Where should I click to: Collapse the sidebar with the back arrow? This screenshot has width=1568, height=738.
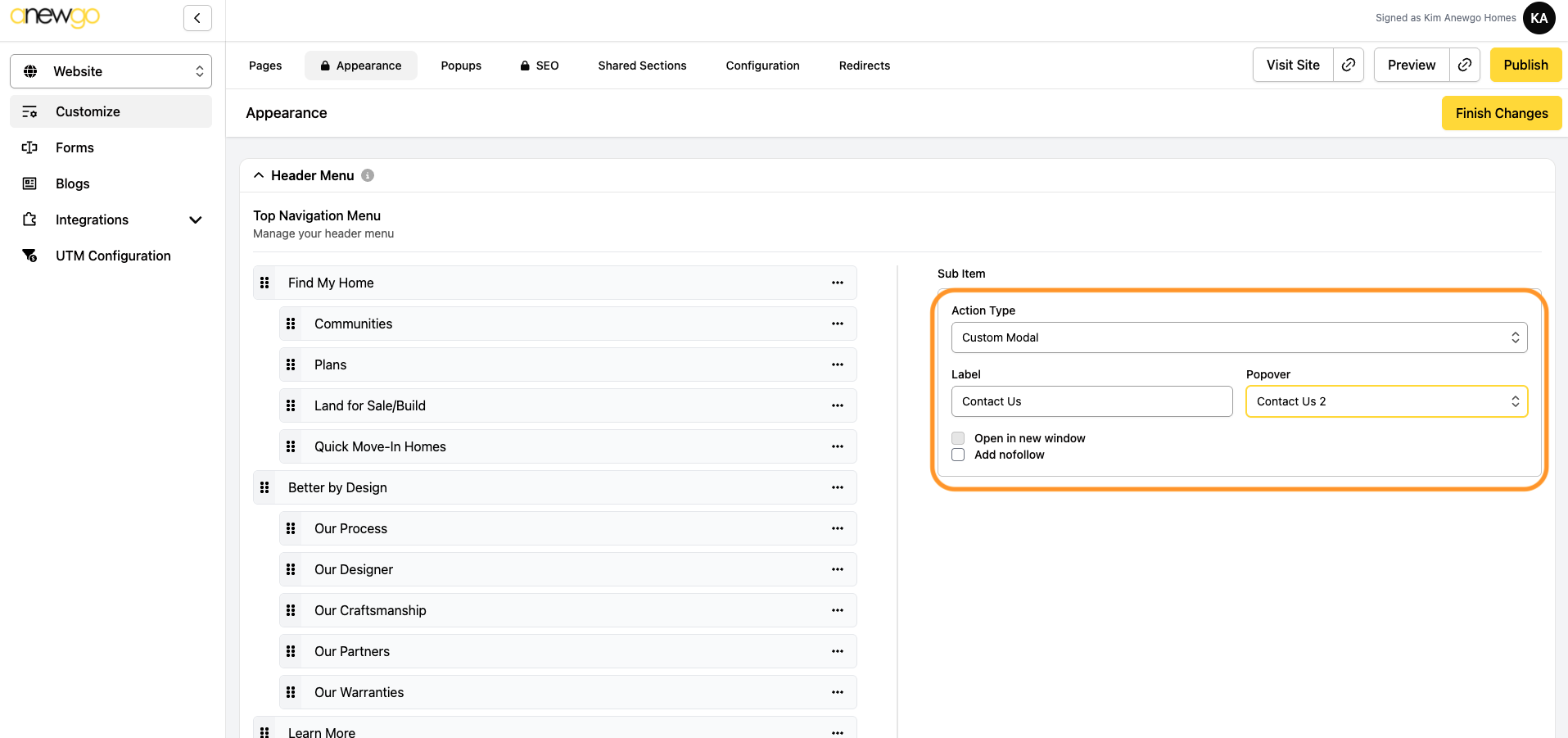pos(197,18)
